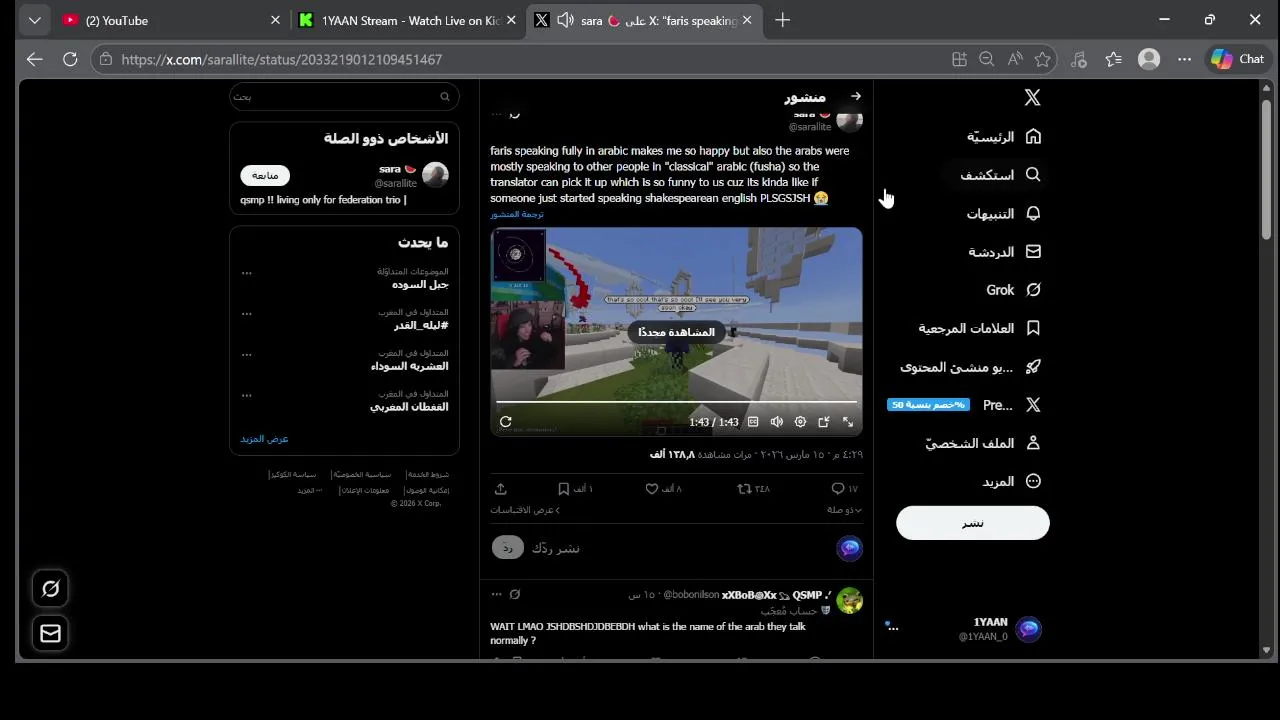This screenshot has width=1280, height=720.
Task: Open X logo home icon
Action: 1032,97
